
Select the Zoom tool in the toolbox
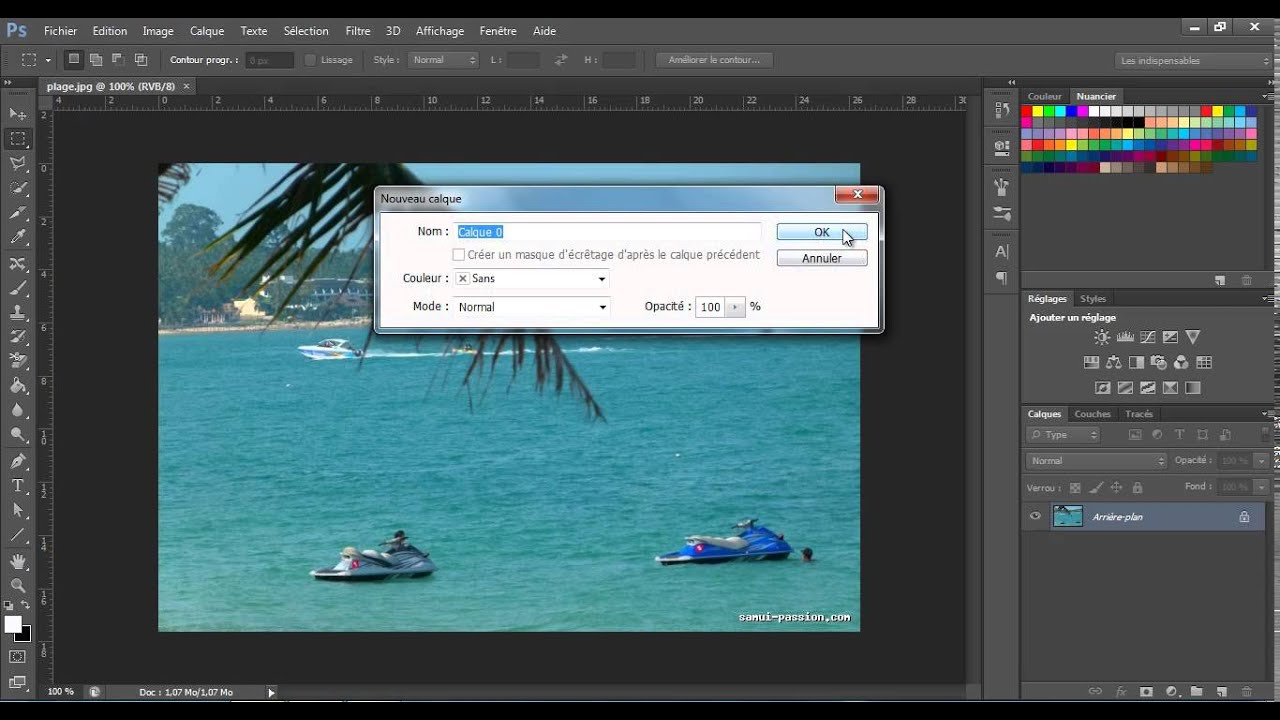(18, 586)
